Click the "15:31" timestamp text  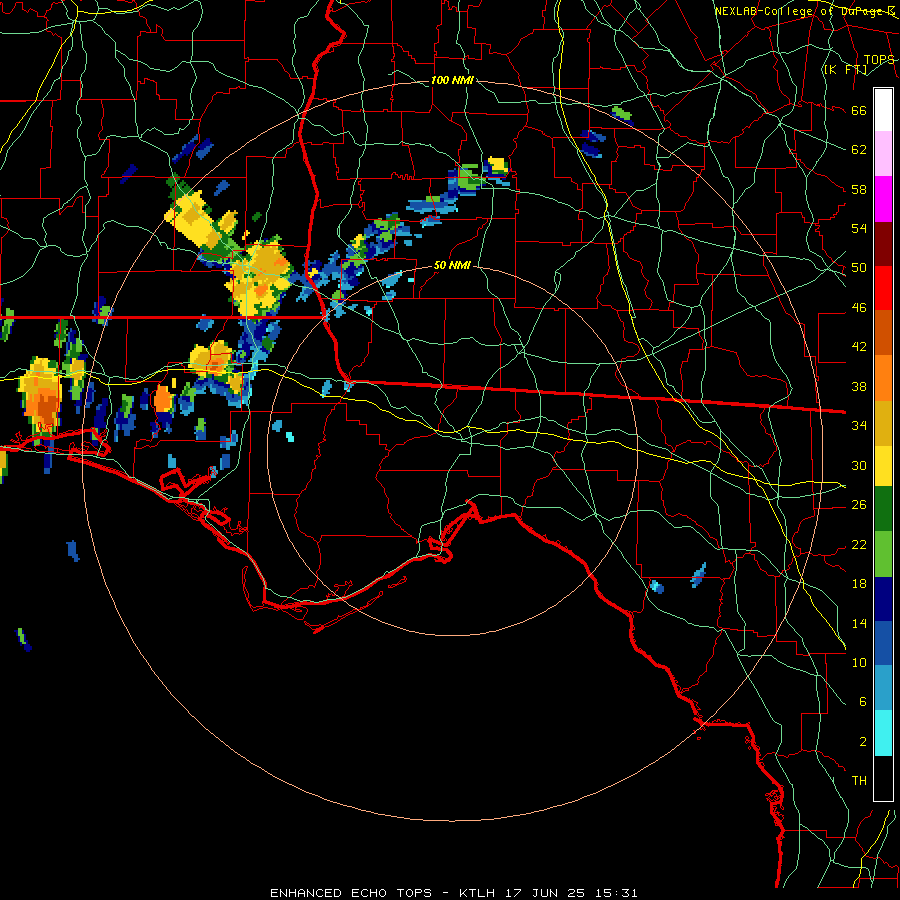pos(616,893)
